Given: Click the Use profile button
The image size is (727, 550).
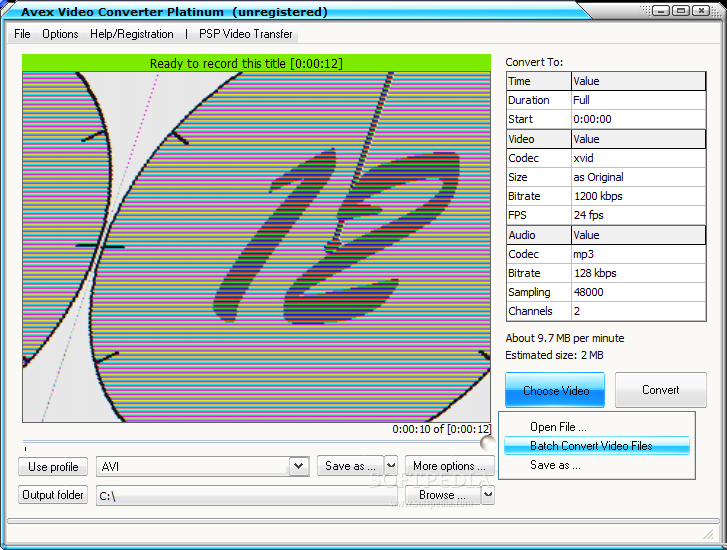Looking at the screenshot, I should click(53, 467).
